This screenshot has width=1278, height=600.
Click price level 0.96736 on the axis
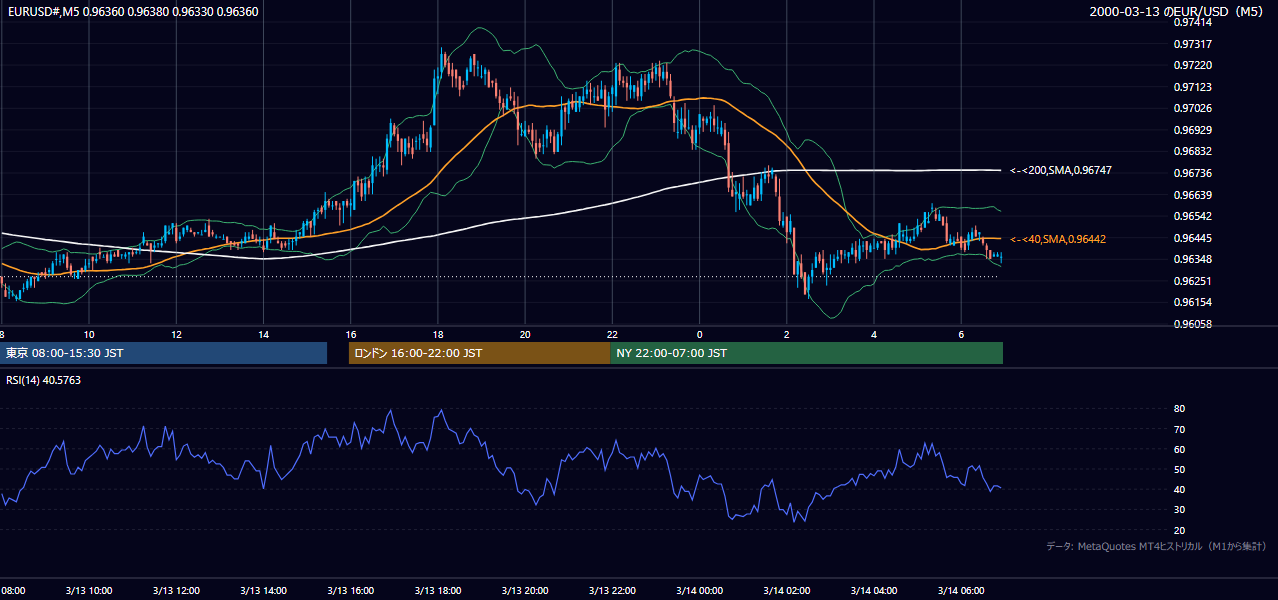tap(1194, 173)
